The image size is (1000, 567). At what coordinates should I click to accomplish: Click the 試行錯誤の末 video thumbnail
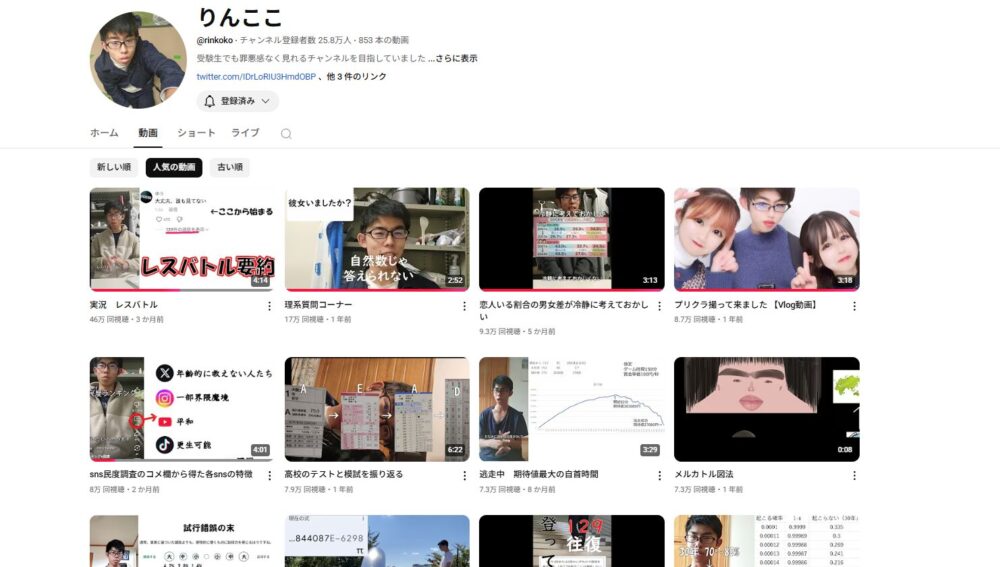click(x=182, y=541)
